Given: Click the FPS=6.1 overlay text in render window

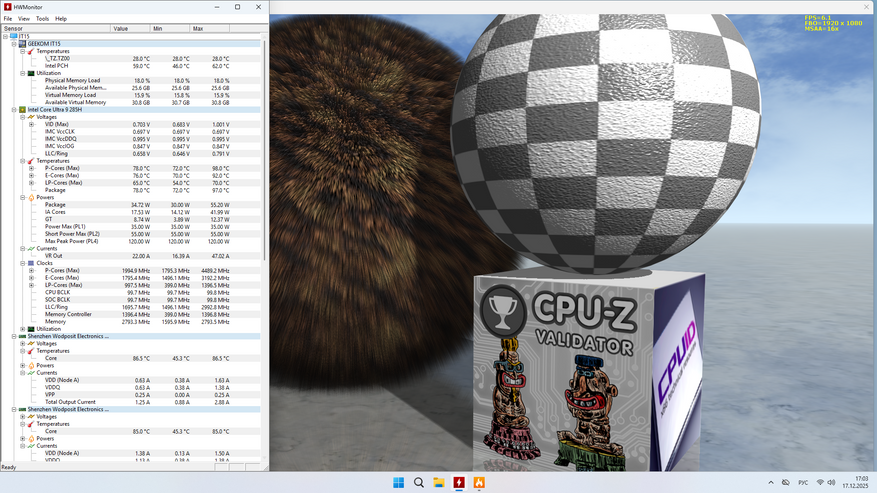Looking at the screenshot, I should coord(818,18).
